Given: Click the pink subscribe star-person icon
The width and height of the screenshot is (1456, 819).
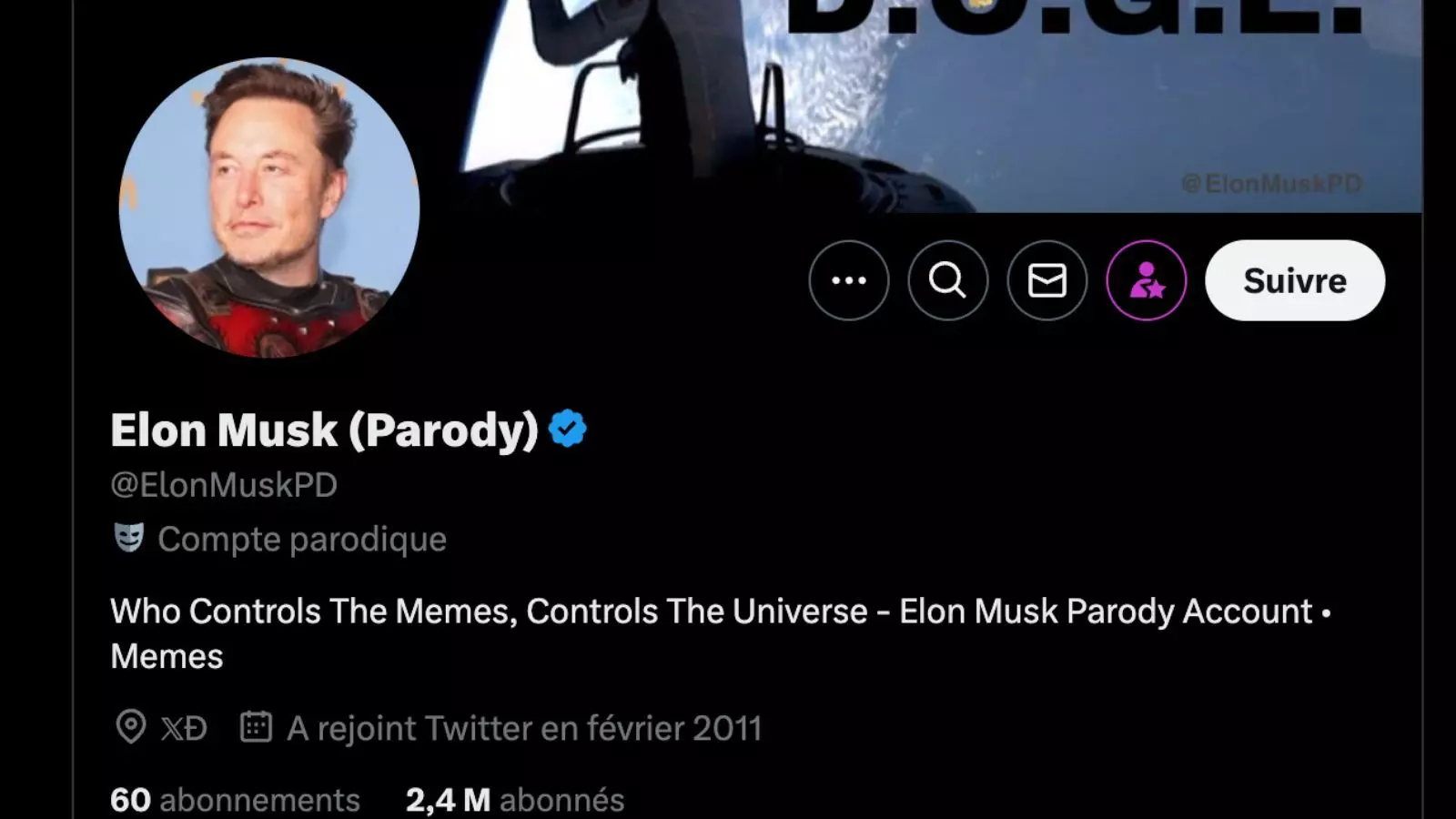Looking at the screenshot, I should (x=1146, y=280).
